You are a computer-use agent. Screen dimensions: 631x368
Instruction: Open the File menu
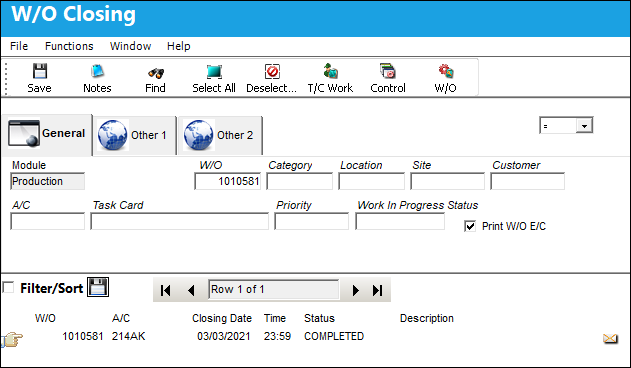pos(19,46)
